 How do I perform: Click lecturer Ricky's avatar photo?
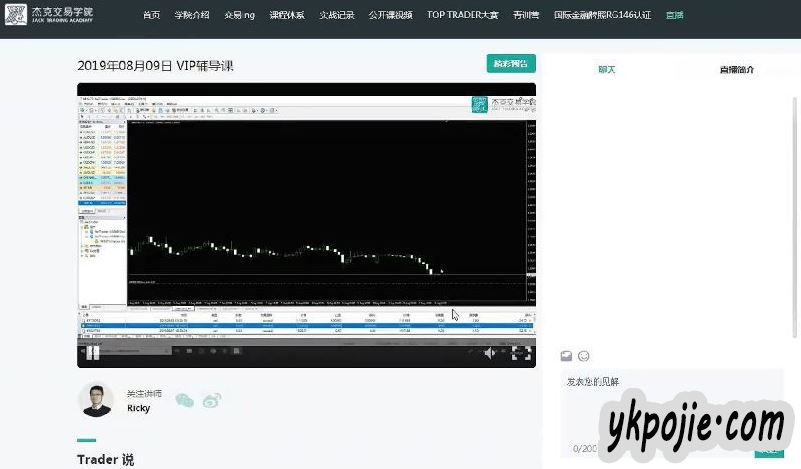point(96,400)
